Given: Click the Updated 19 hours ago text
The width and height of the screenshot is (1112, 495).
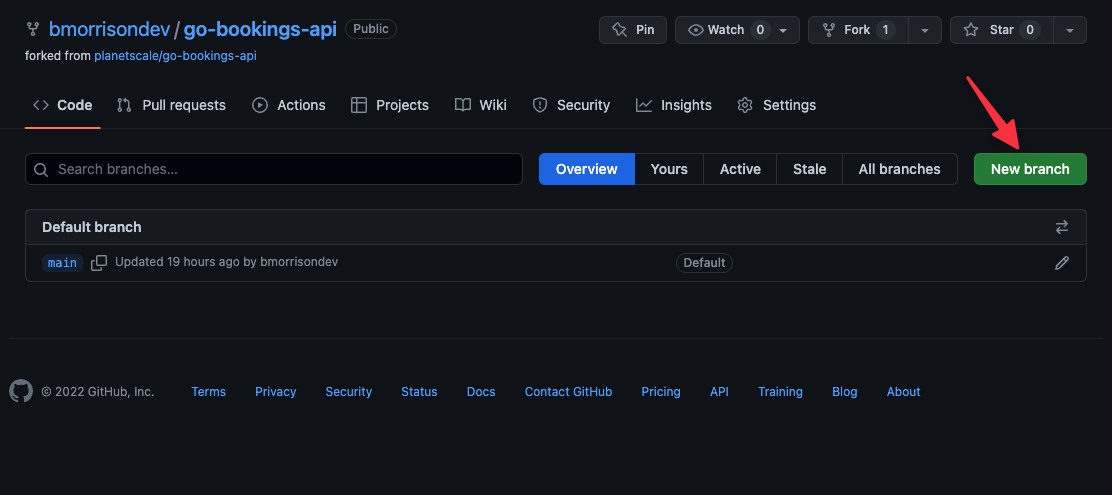Looking at the screenshot, I should pos(177,262).
